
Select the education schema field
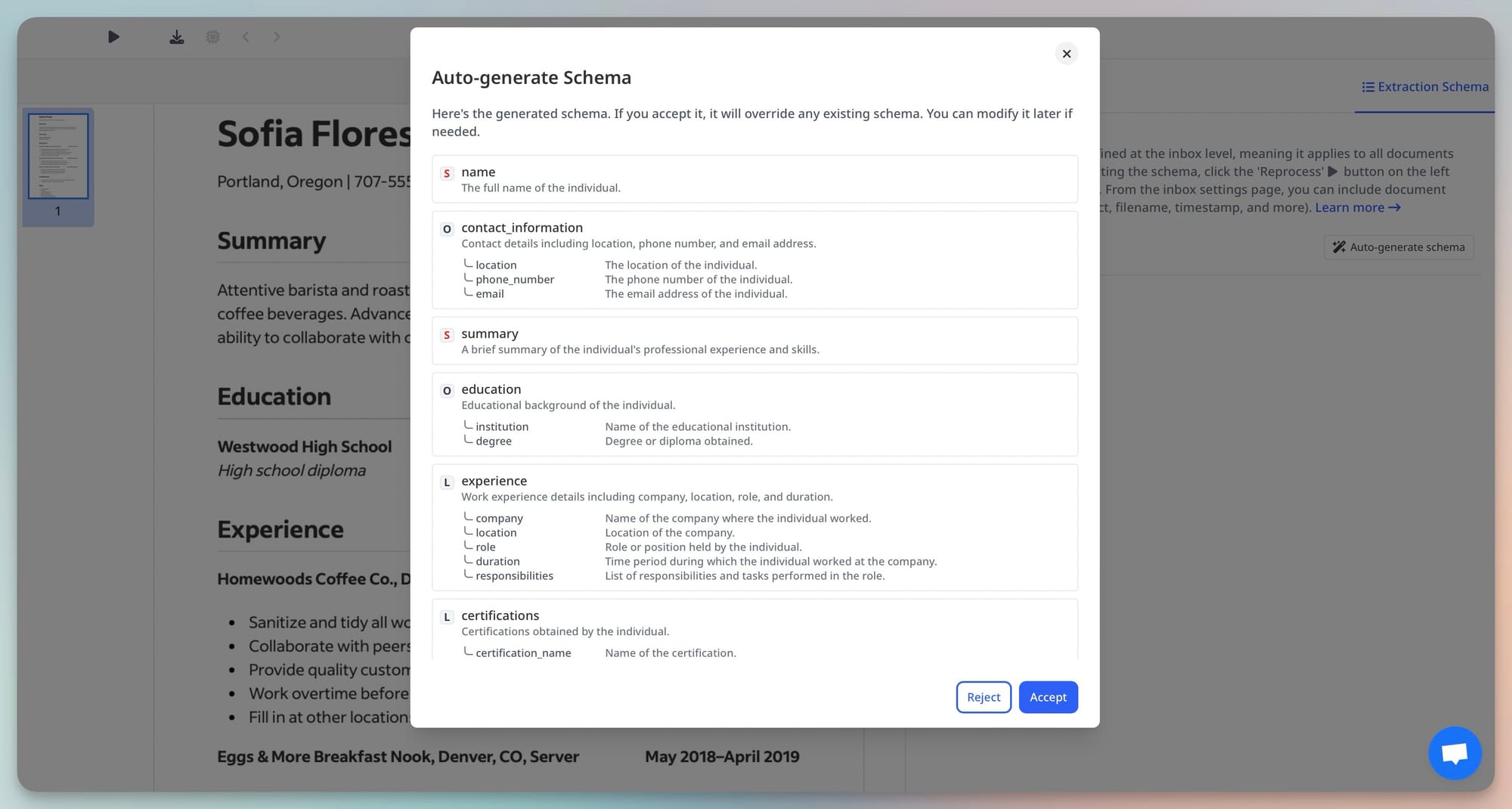(491, 389)
